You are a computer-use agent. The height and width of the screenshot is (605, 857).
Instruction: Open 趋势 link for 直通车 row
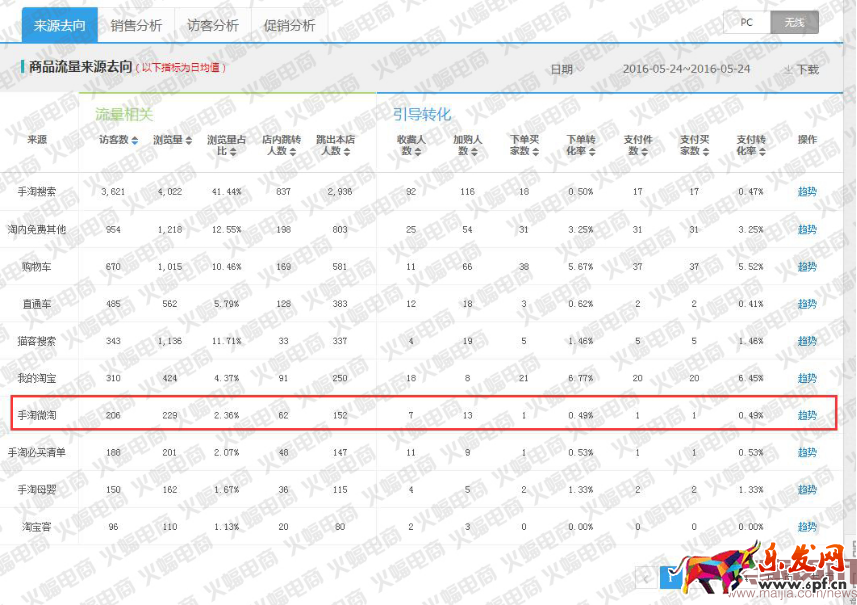click(x=807, y=304)
